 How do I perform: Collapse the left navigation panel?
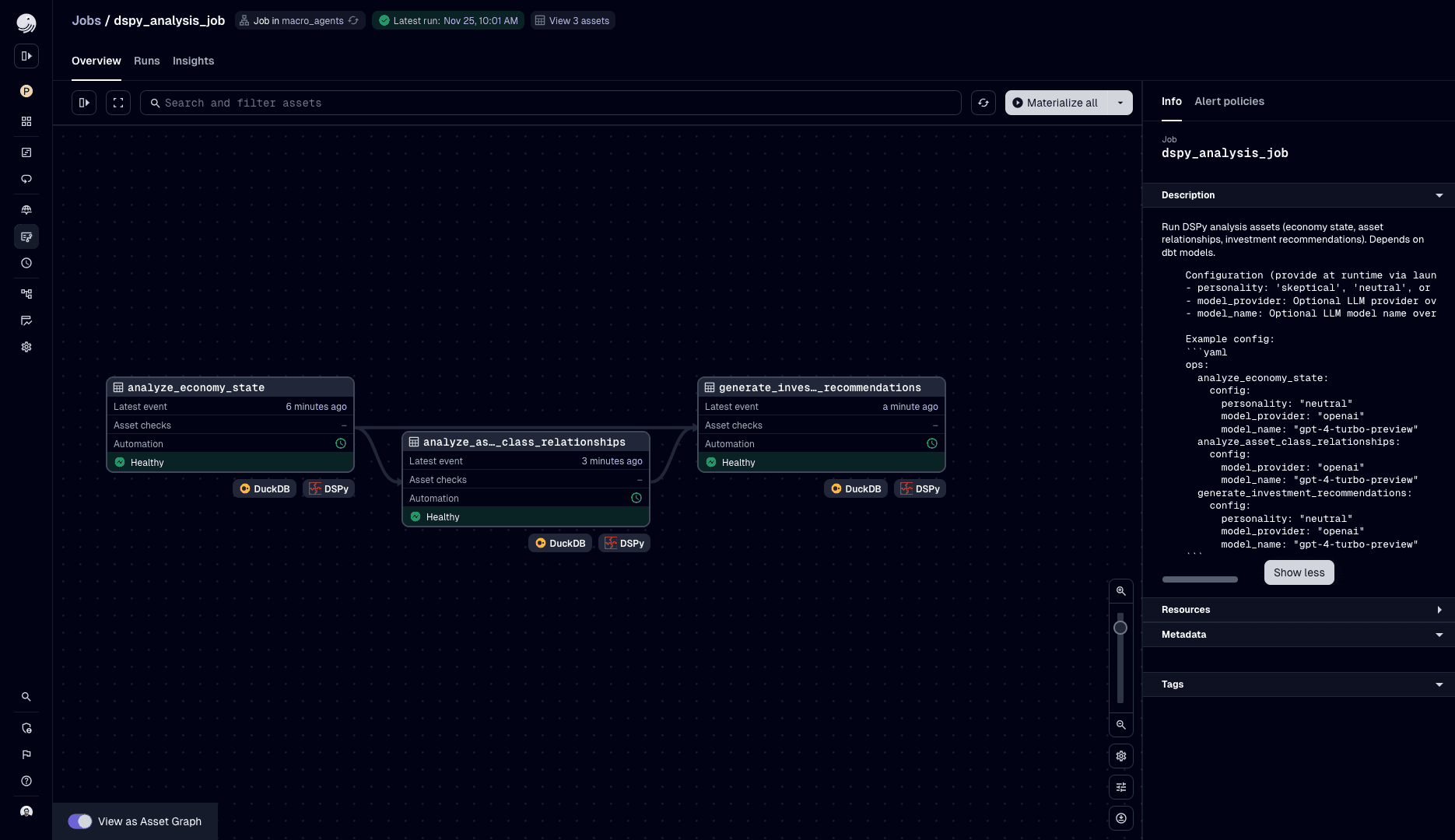(x=84, y=103)
